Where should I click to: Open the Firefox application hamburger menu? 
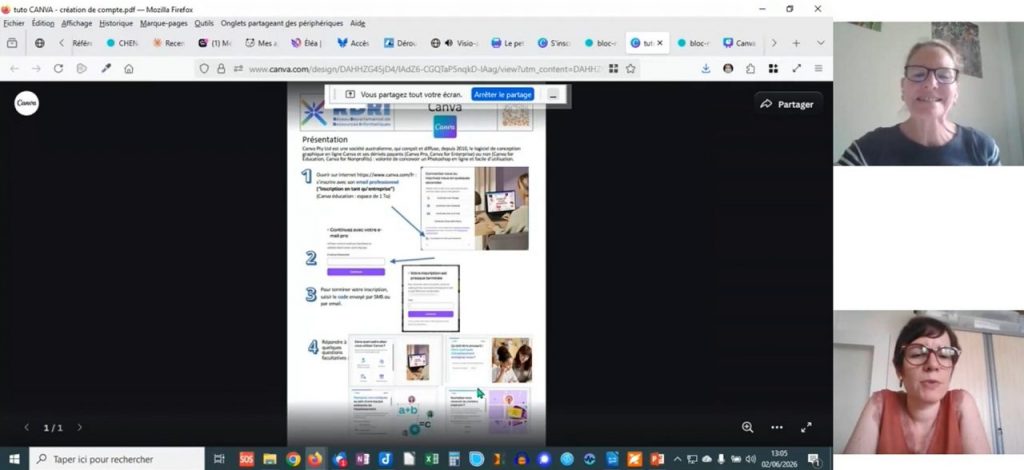(818, 69)
